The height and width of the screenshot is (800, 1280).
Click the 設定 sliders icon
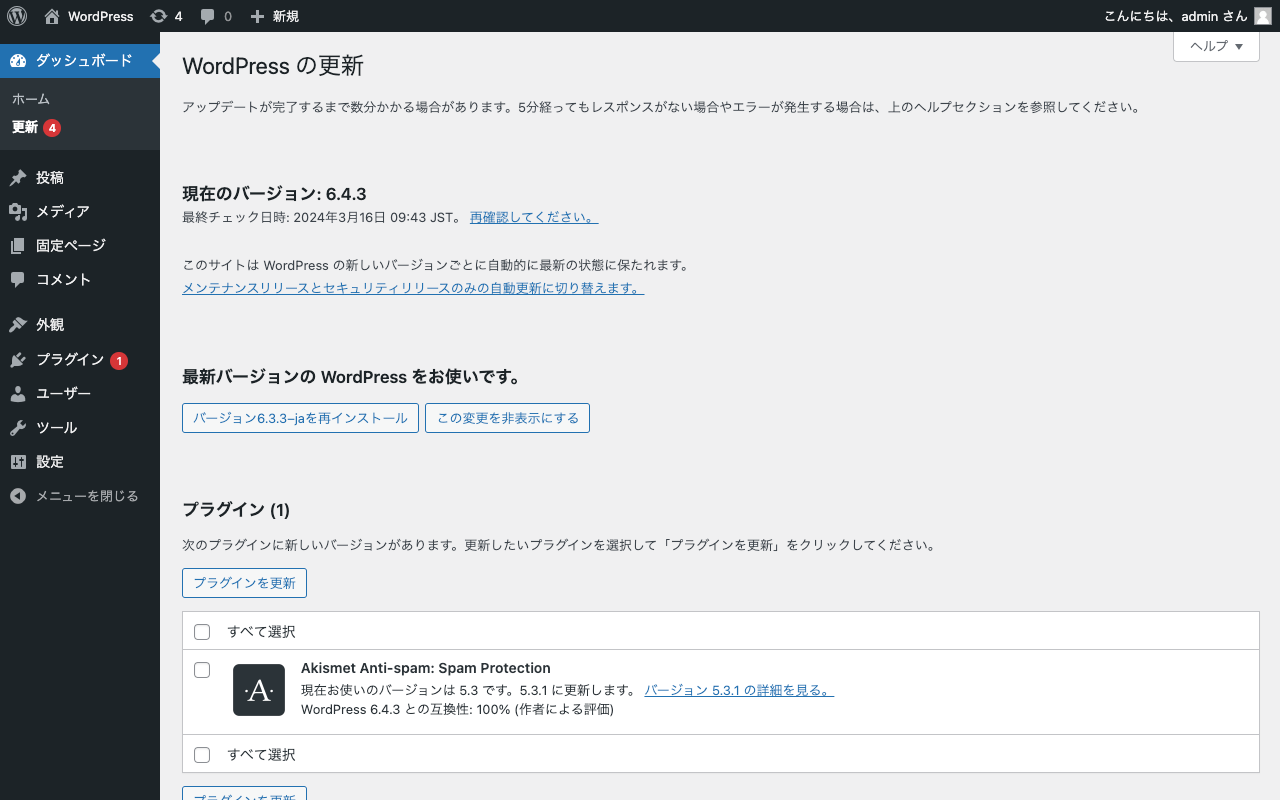tap(18, 462)
